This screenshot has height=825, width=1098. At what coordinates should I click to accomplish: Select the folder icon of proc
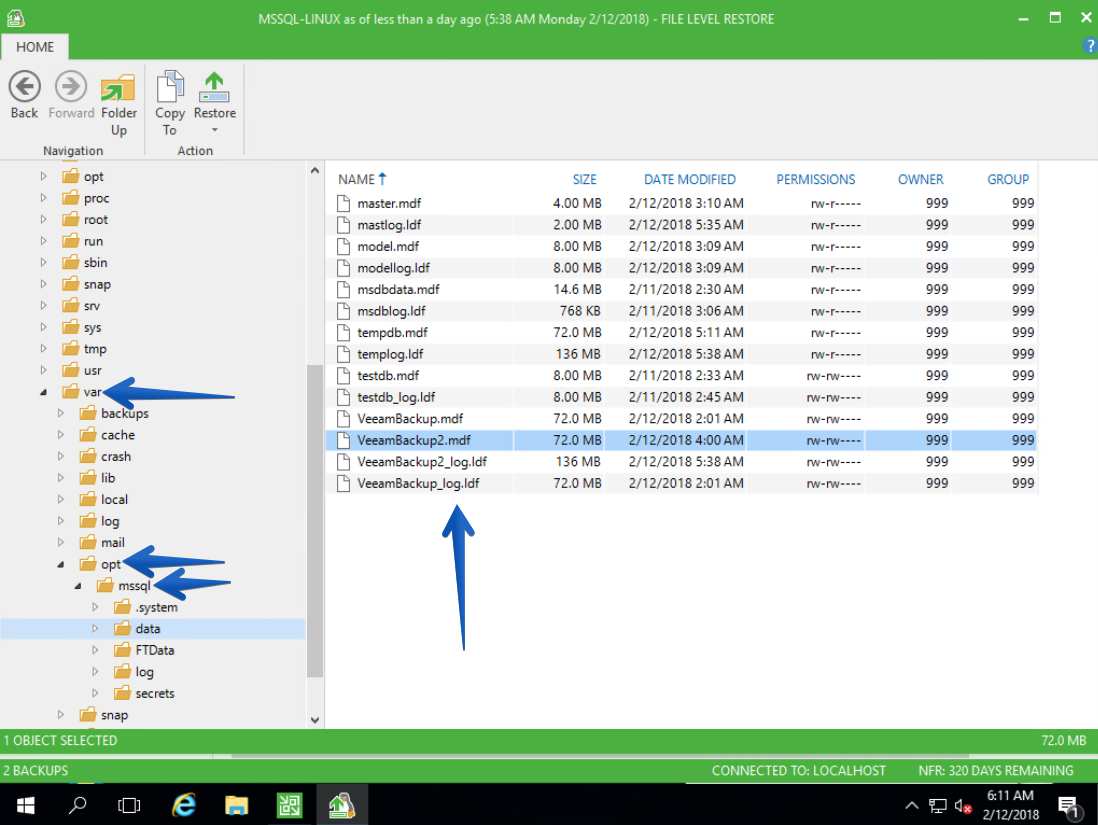(71, 198)
